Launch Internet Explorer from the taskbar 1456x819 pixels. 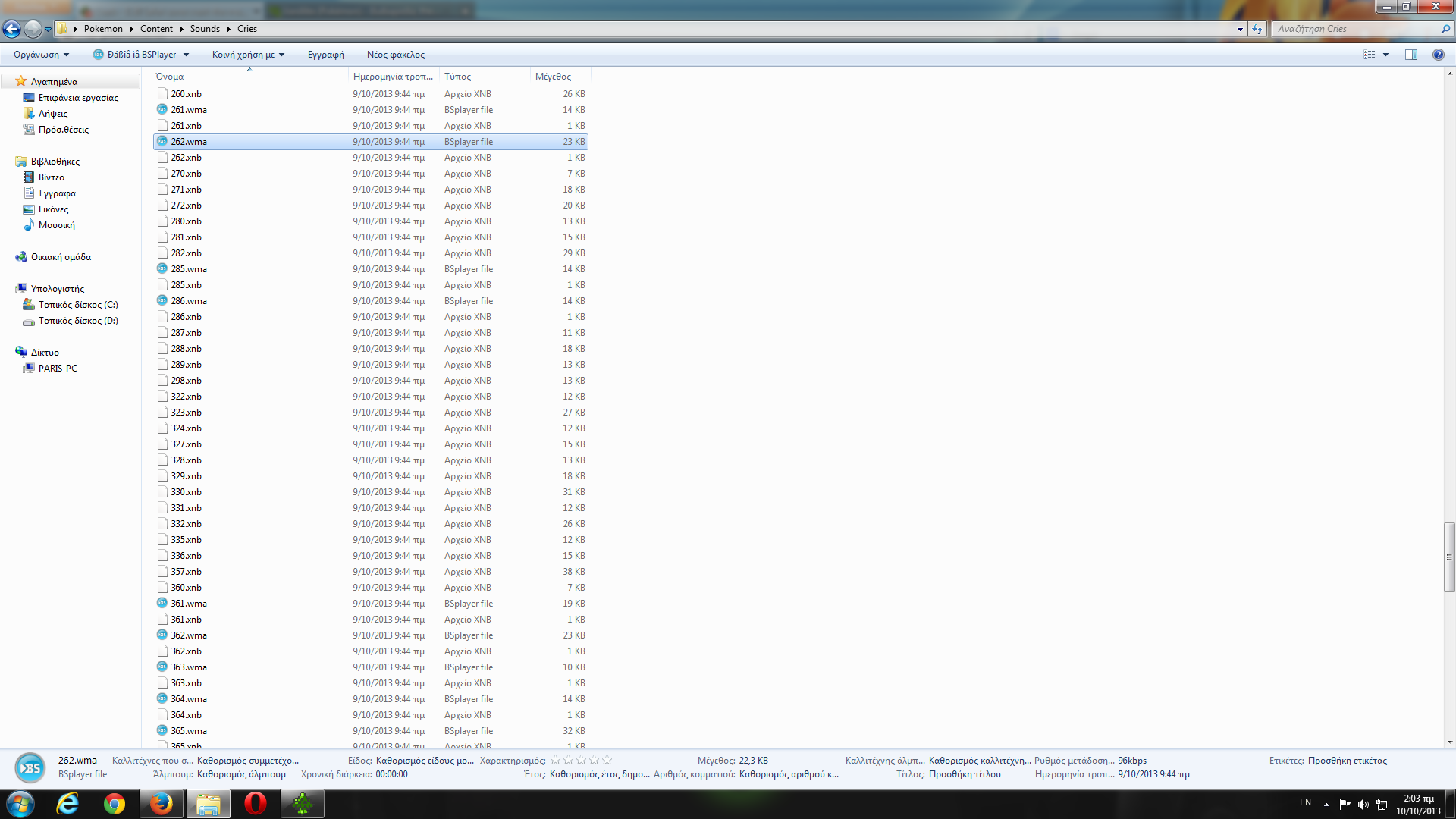[67, 804]
